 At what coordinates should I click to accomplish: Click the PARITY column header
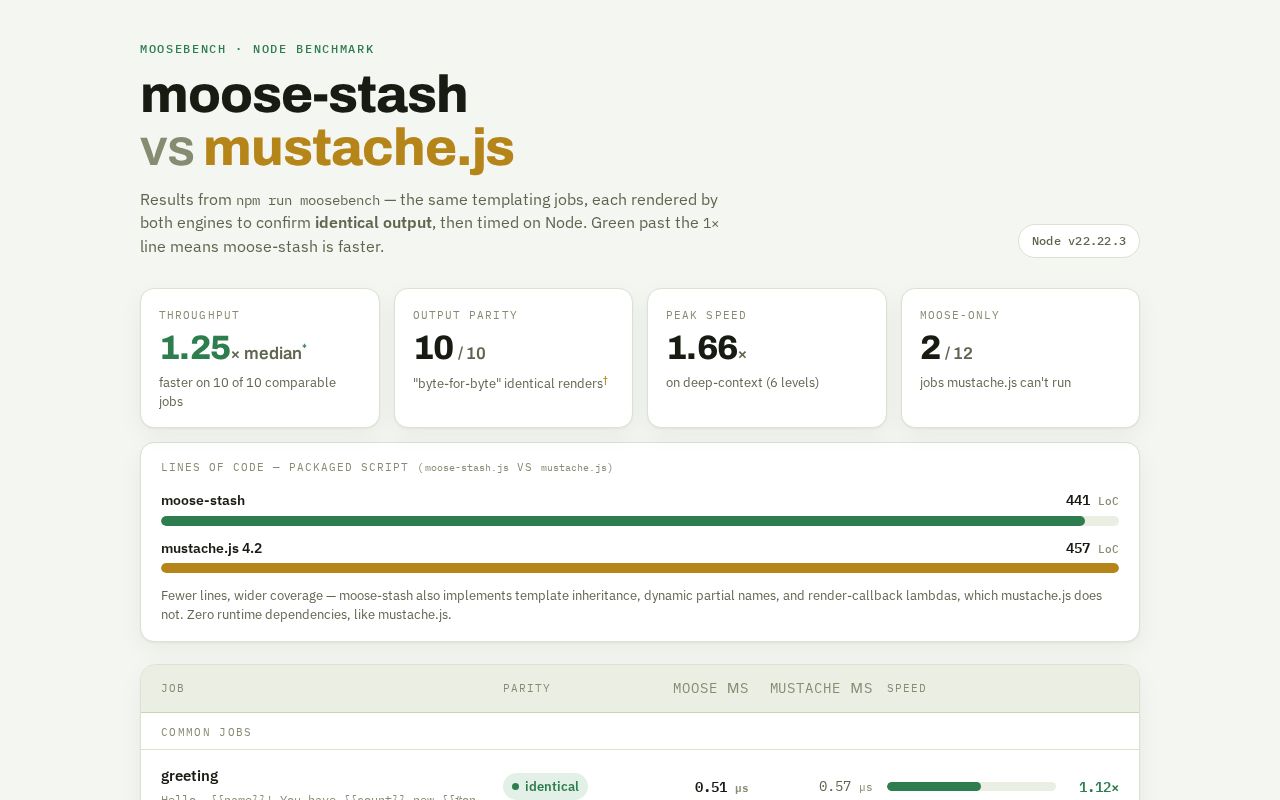click(x=527, y=688)
